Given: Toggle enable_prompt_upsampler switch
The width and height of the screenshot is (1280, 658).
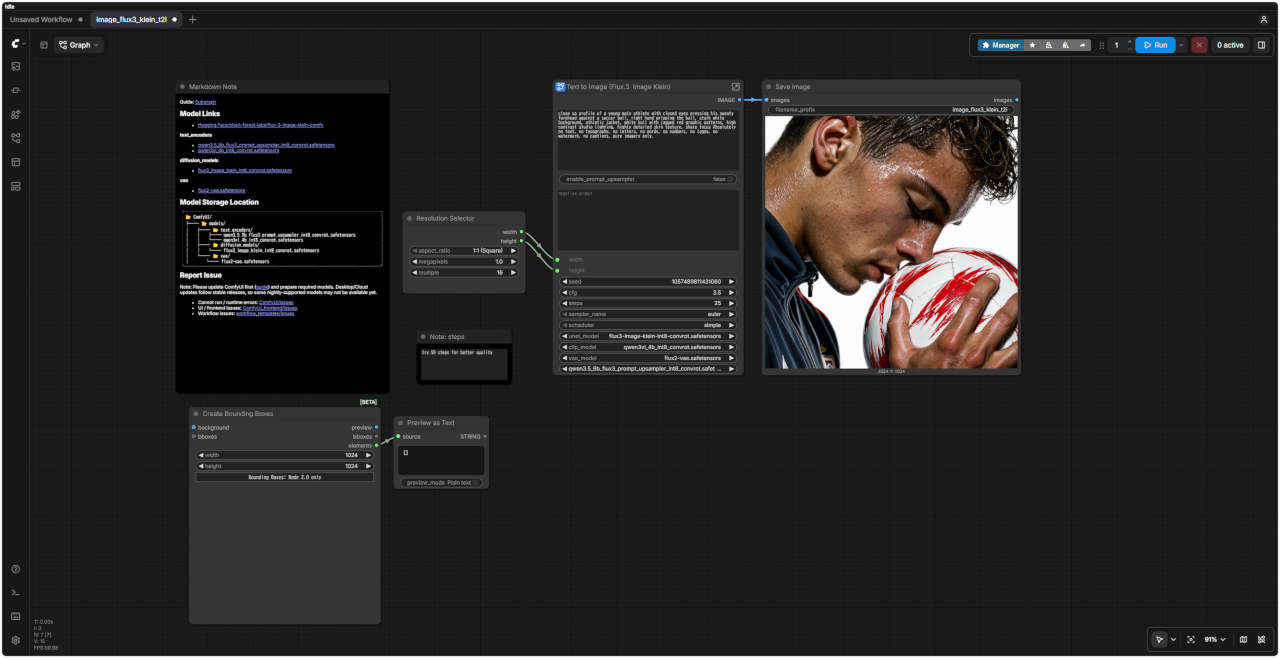Looking at the screenshot, I should (647, 179).
